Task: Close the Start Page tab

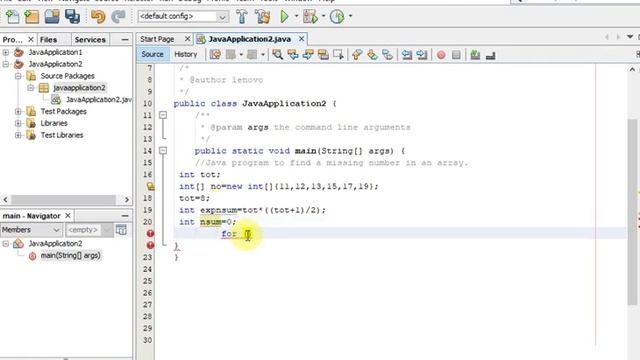Action: [187, 39]
